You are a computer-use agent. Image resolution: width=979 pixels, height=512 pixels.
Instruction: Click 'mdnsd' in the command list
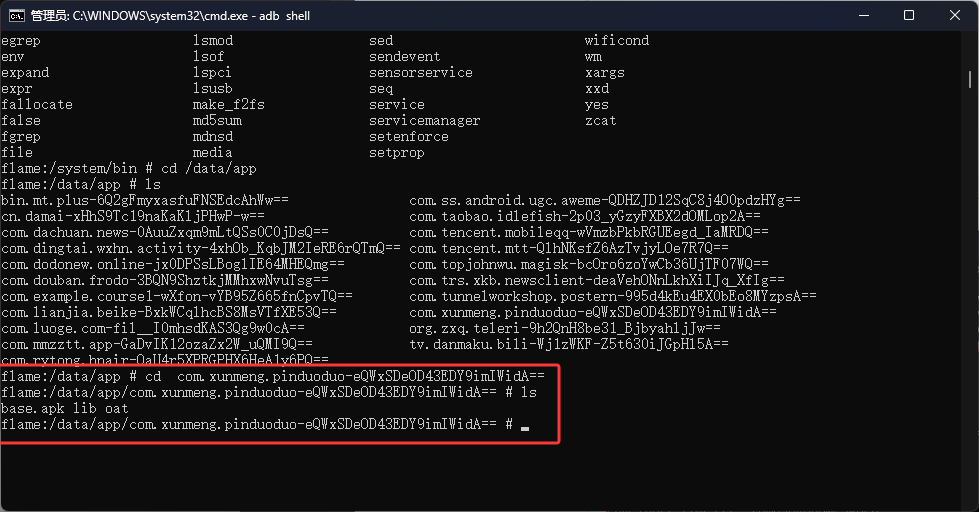click(x=213, y=137)
